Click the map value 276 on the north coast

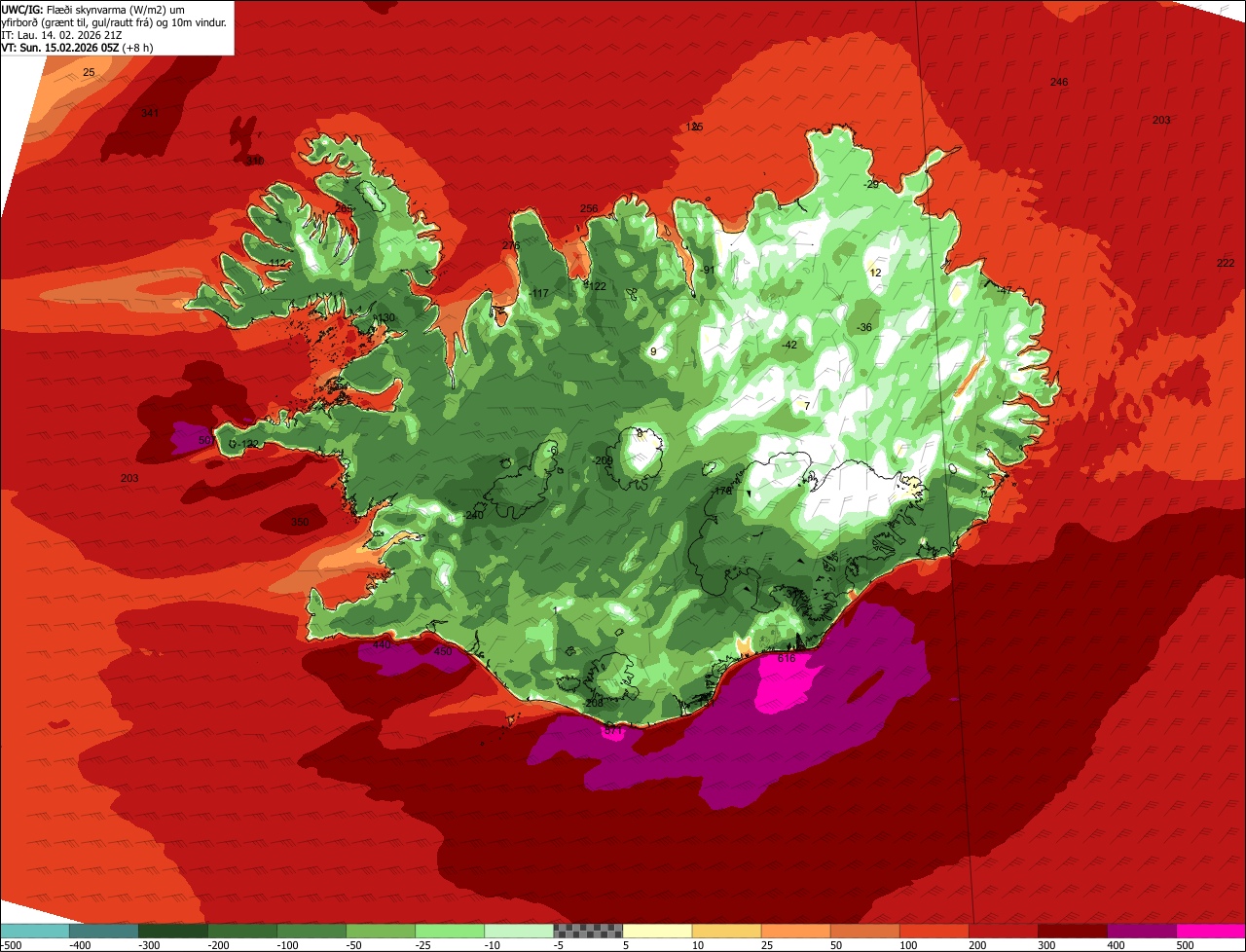click(511, 245)
